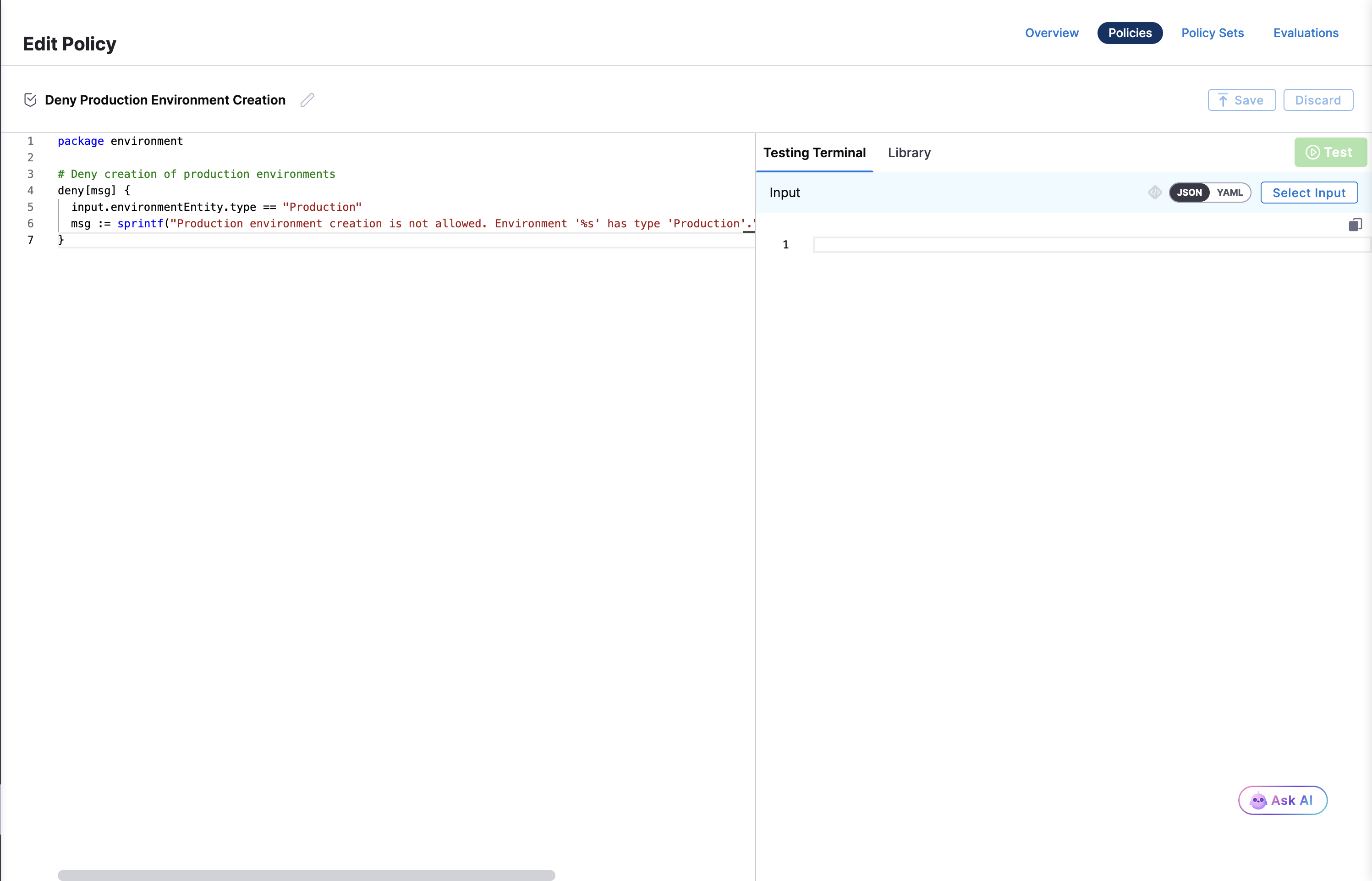Image resolution: width=1372 pixels, height=881 pixels.
Task: Click the 'Input' label in testing panel
Action: pyautogui.click(x=784, y=193)
